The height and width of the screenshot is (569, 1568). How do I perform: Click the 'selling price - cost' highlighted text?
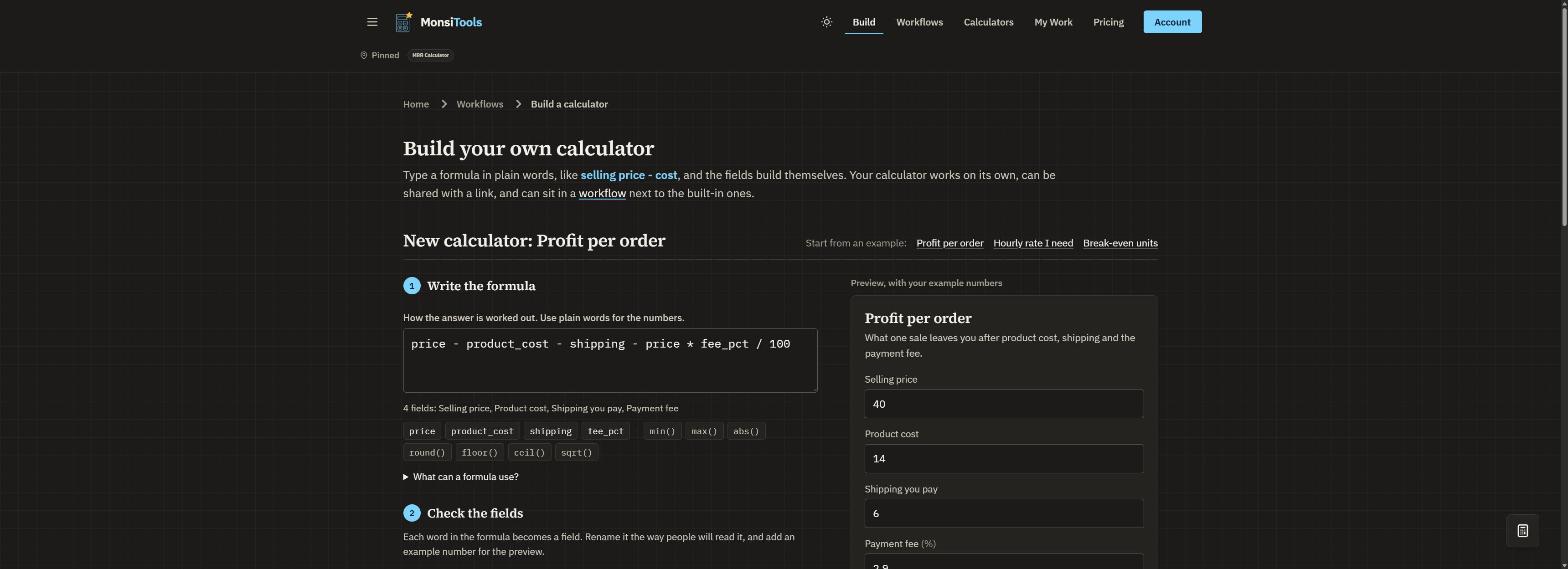pos(629,175)
